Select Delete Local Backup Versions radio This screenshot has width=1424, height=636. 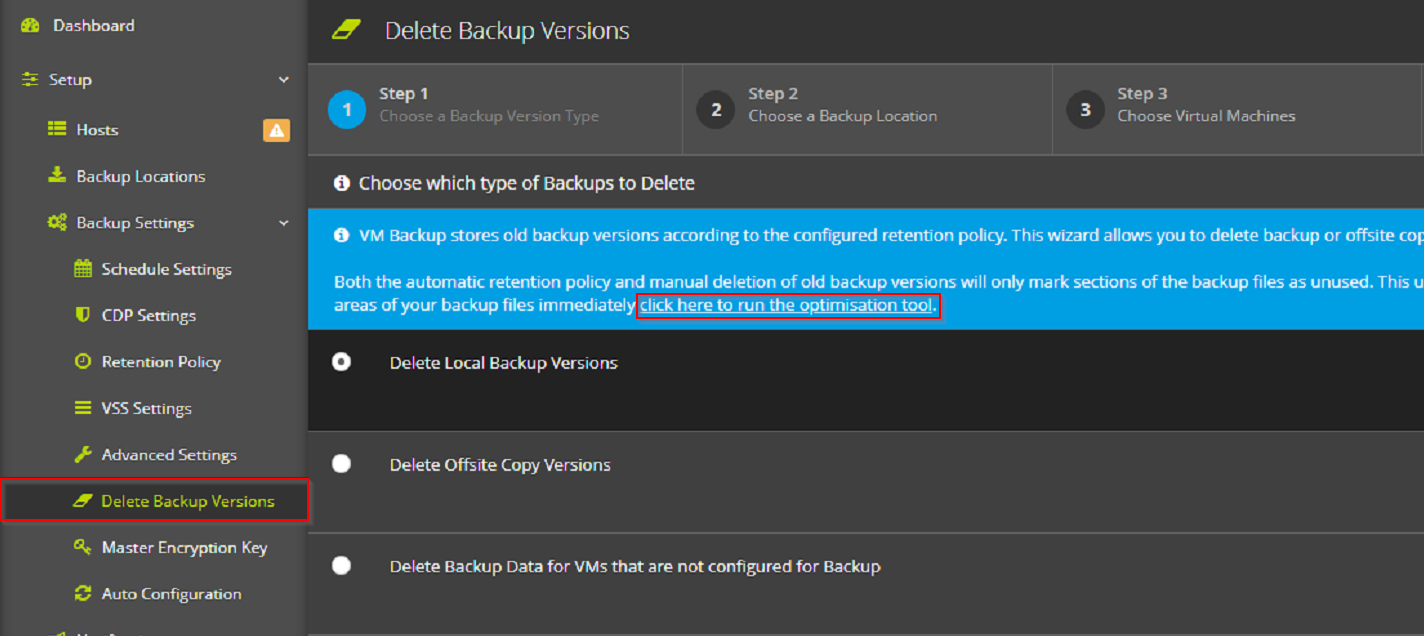(342, 362)
